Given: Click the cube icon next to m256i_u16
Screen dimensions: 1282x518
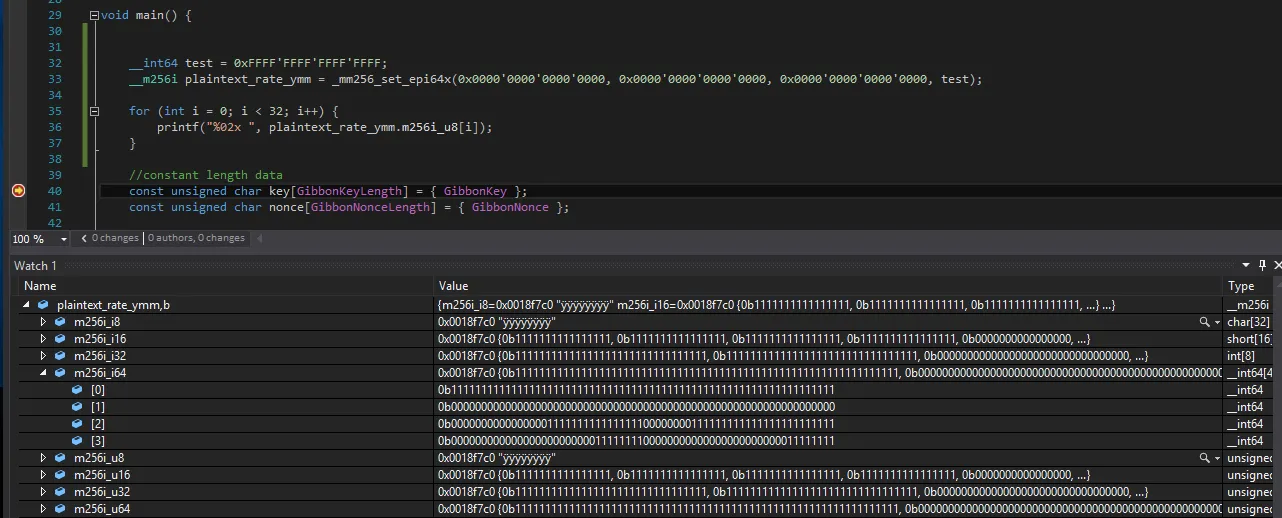Looking at the screenshot, I should click(x=59, y=475).
